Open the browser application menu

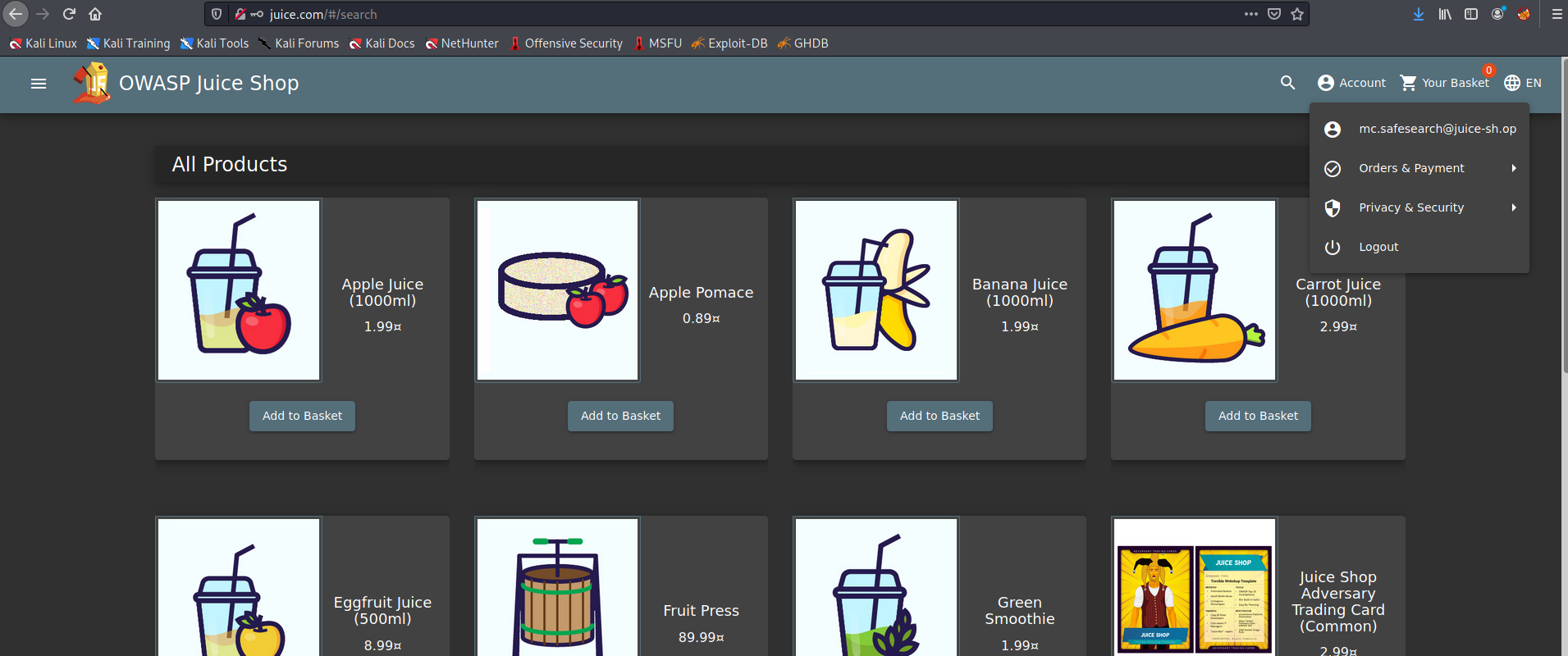click(x=1557, y=14)
